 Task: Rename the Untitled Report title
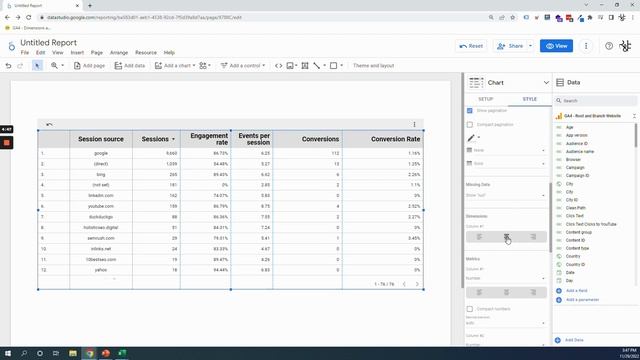tap(49, 42)
